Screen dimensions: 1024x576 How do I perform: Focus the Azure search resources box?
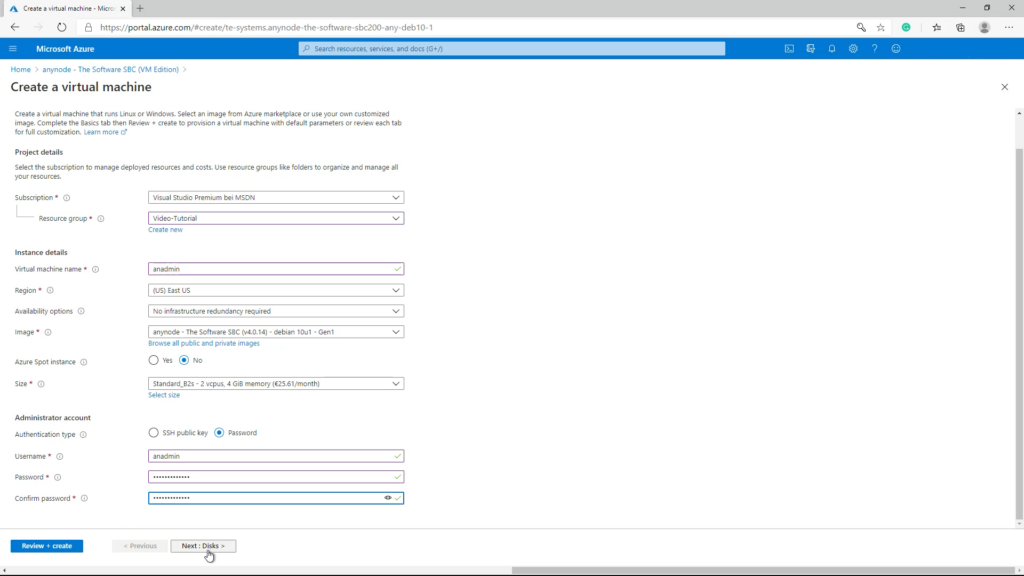pos(512,48)
